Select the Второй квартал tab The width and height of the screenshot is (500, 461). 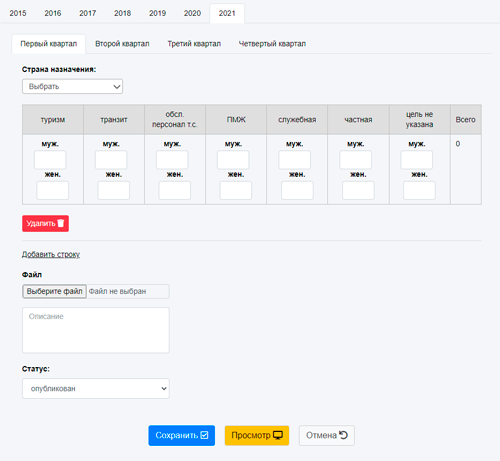(122, 44)
